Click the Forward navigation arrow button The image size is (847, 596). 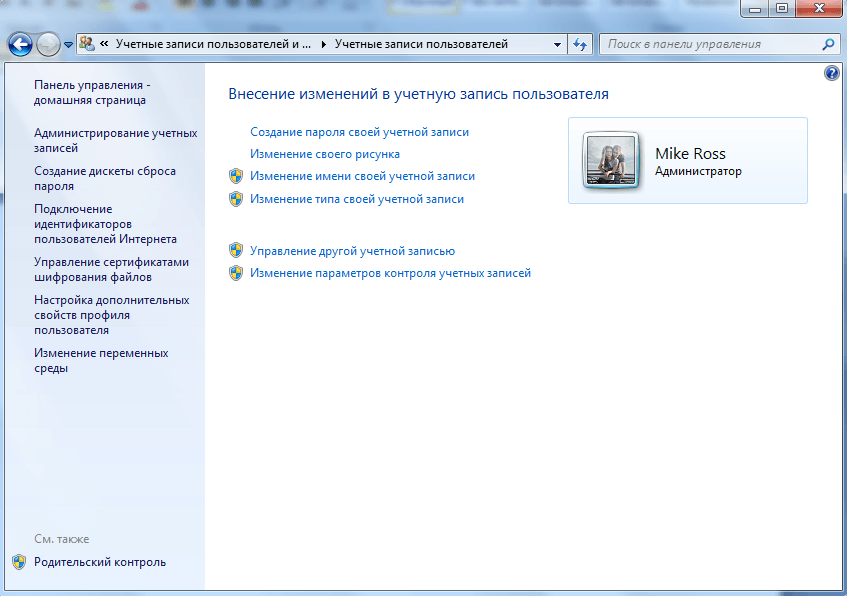pyautogui.click(x=48, y=44)
